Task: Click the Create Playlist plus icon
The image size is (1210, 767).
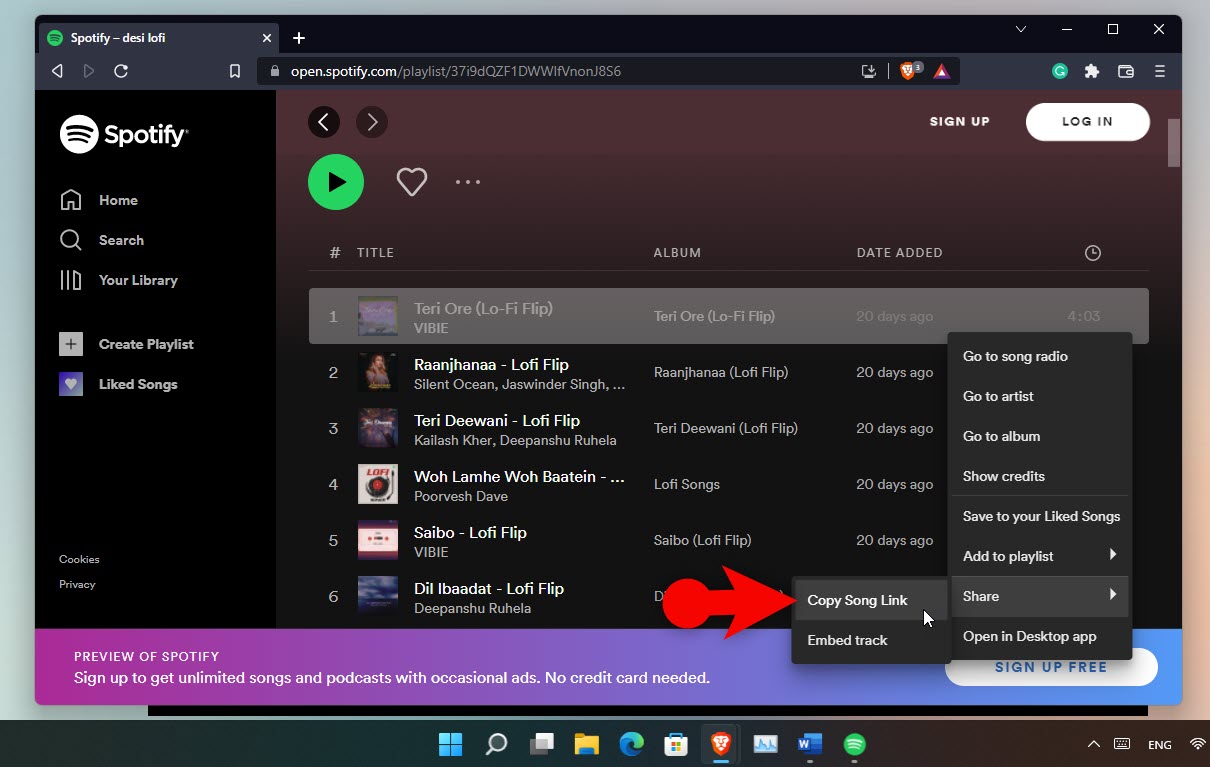Action: pos(71,344)
